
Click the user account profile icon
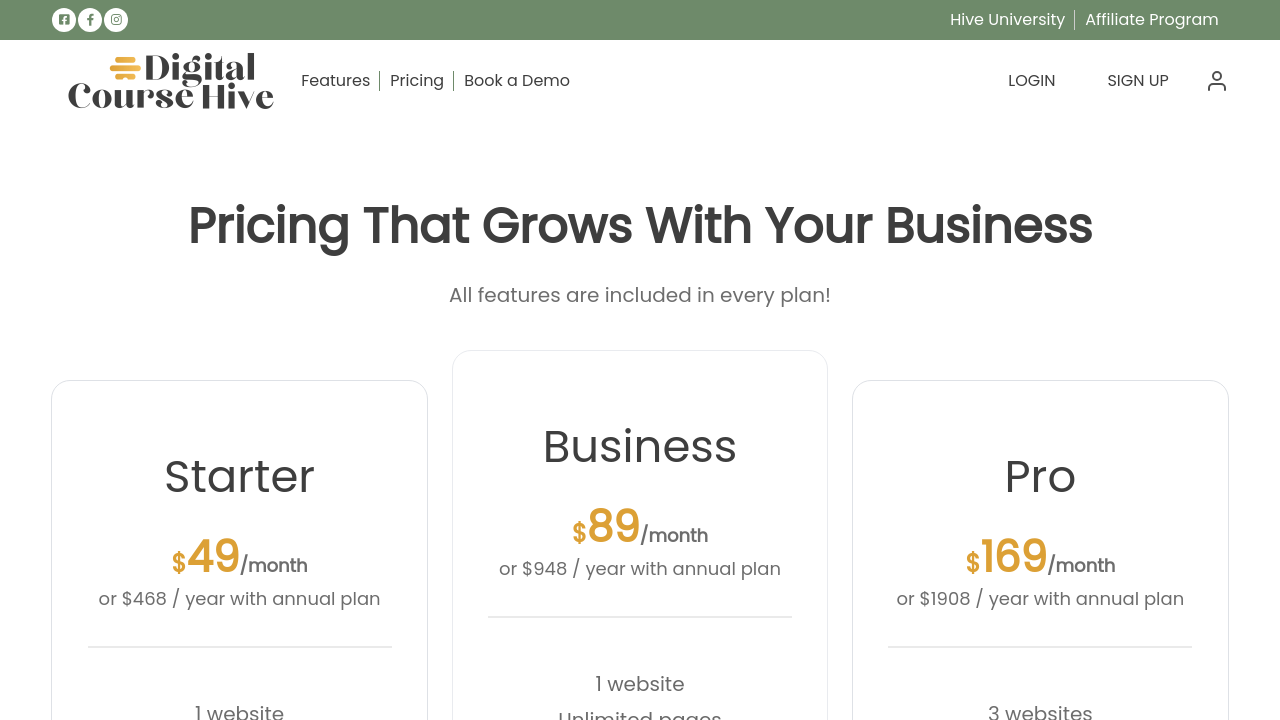(x=1216, y=81)
